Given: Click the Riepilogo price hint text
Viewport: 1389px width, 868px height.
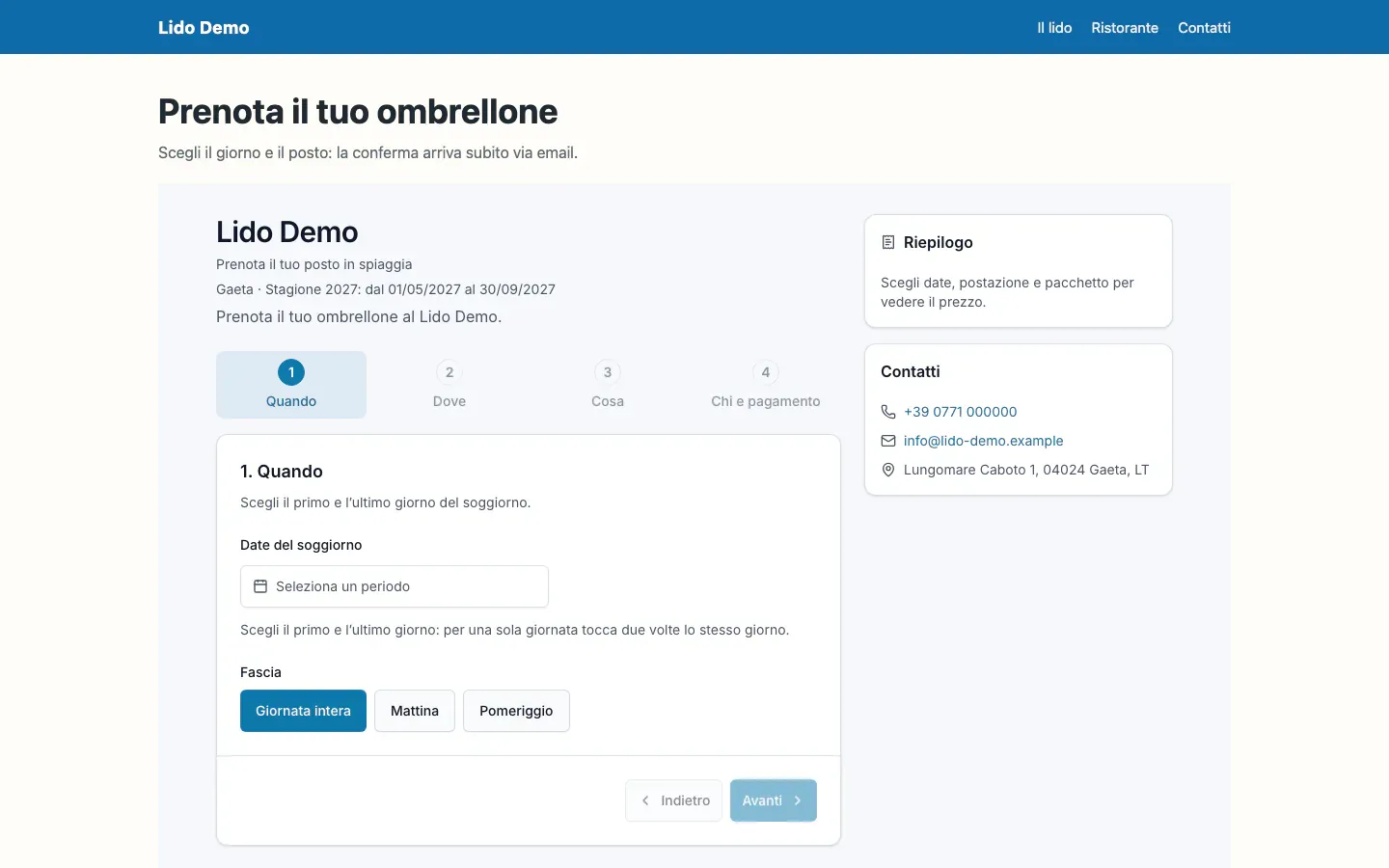Looking at the screenshot, I should click(x=1007, y=292).
